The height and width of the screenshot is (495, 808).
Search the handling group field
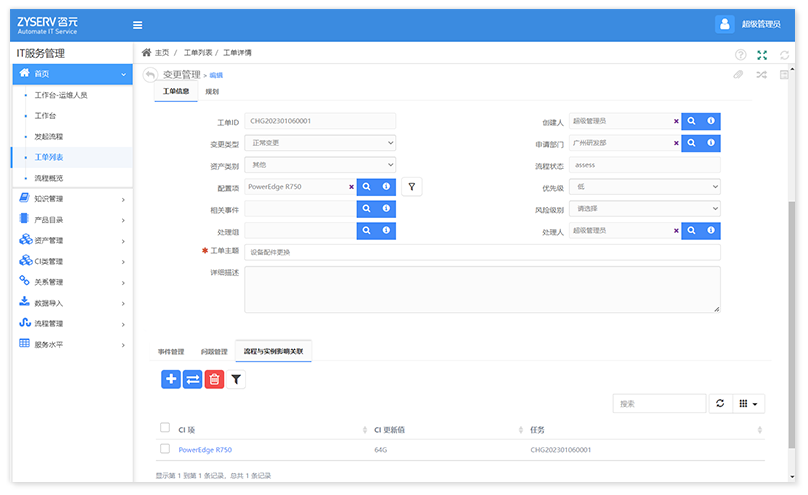[366, 230]
